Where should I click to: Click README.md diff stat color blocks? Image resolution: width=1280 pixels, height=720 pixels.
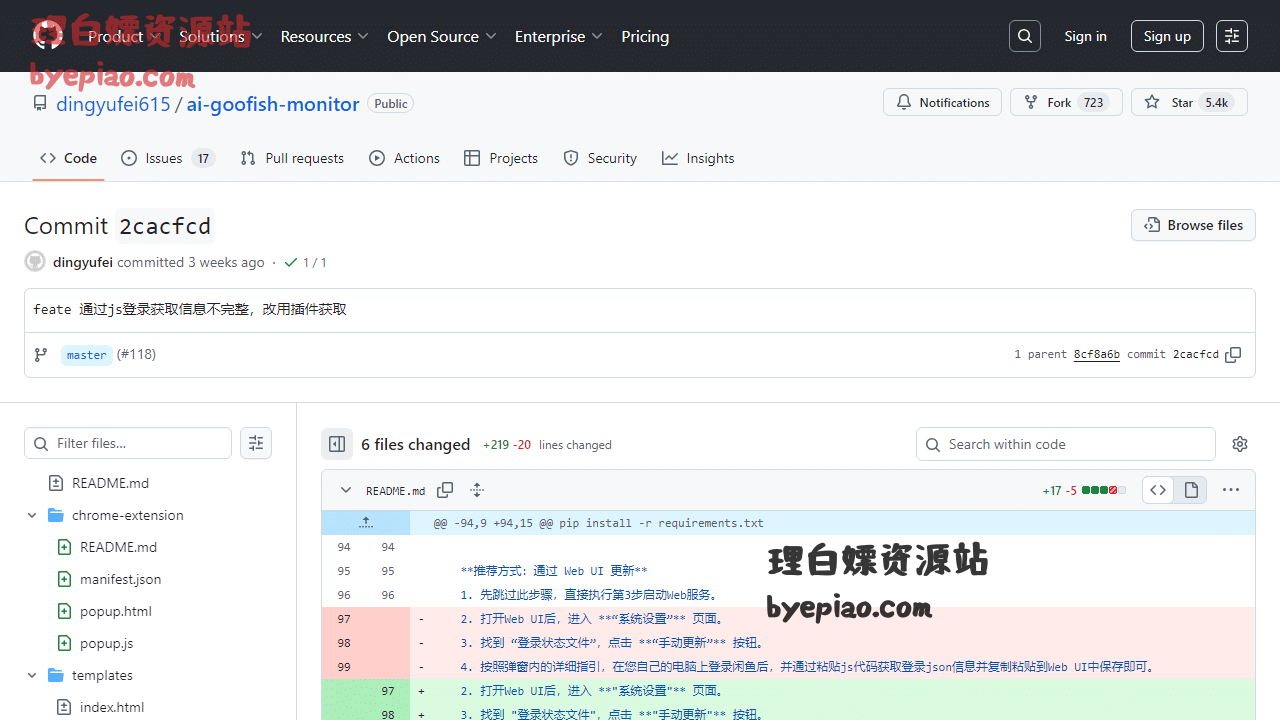click(x=1104, y=490)
